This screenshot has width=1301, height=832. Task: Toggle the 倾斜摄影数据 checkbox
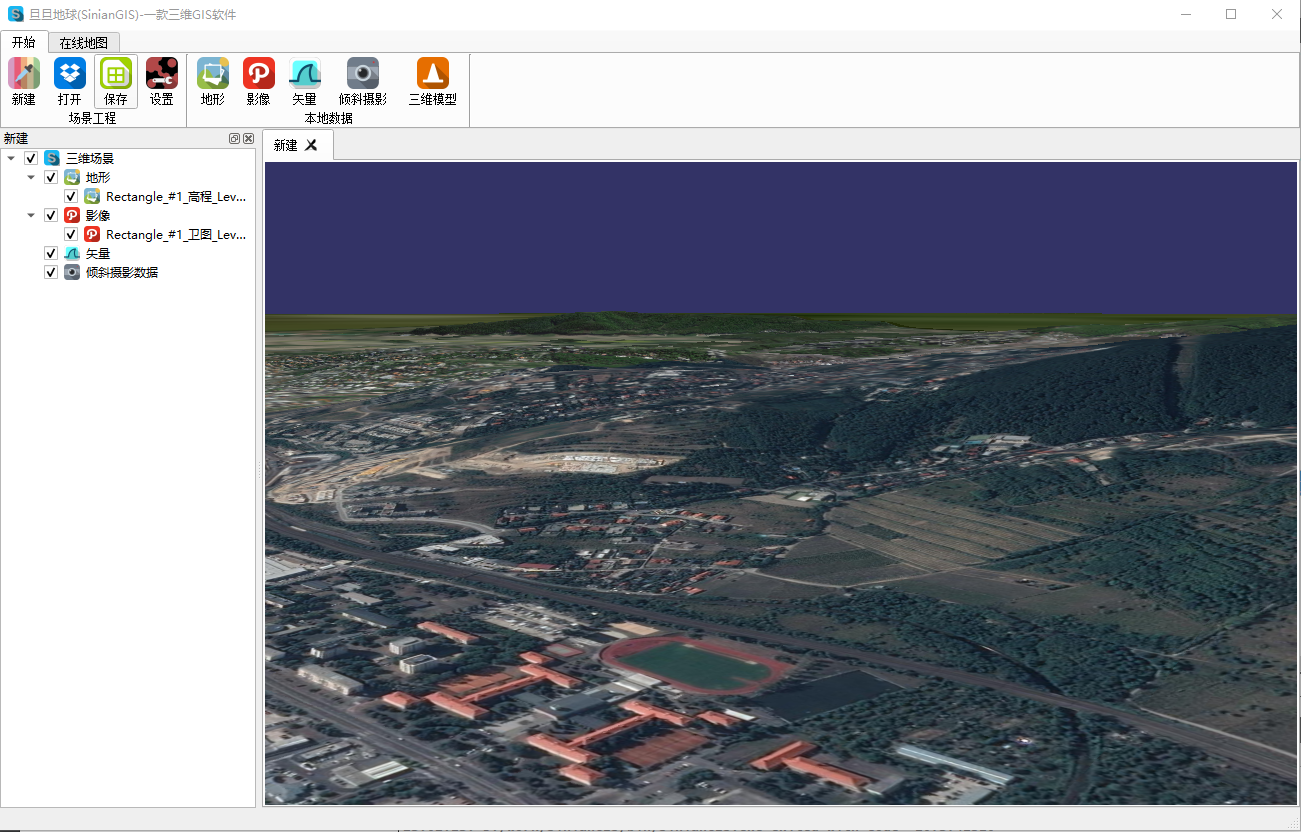tap(51, 272)
